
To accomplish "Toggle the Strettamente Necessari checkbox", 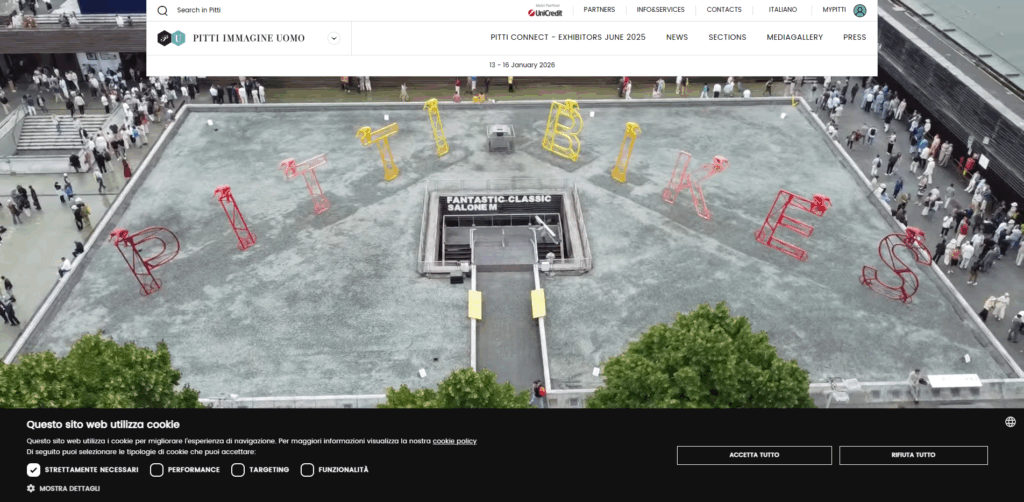I will [x=34, y=470].
